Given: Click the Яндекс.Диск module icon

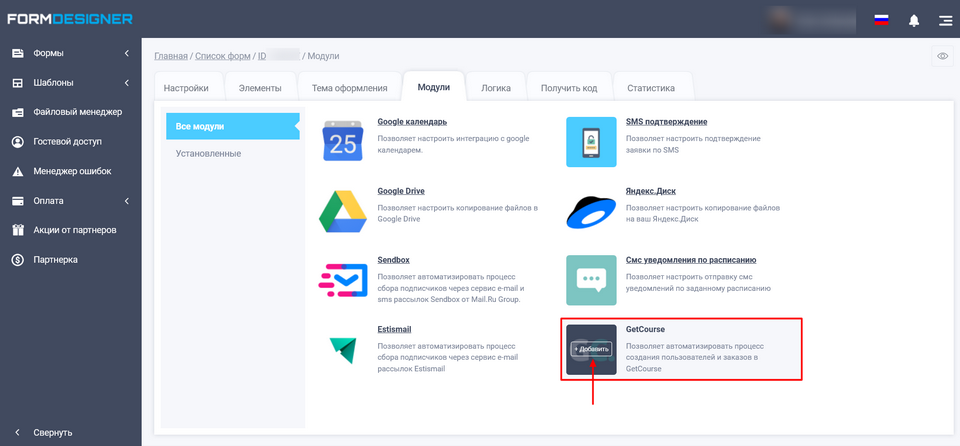Looking at the screenshot, I should pyautogui.click(x=591, y=211).
